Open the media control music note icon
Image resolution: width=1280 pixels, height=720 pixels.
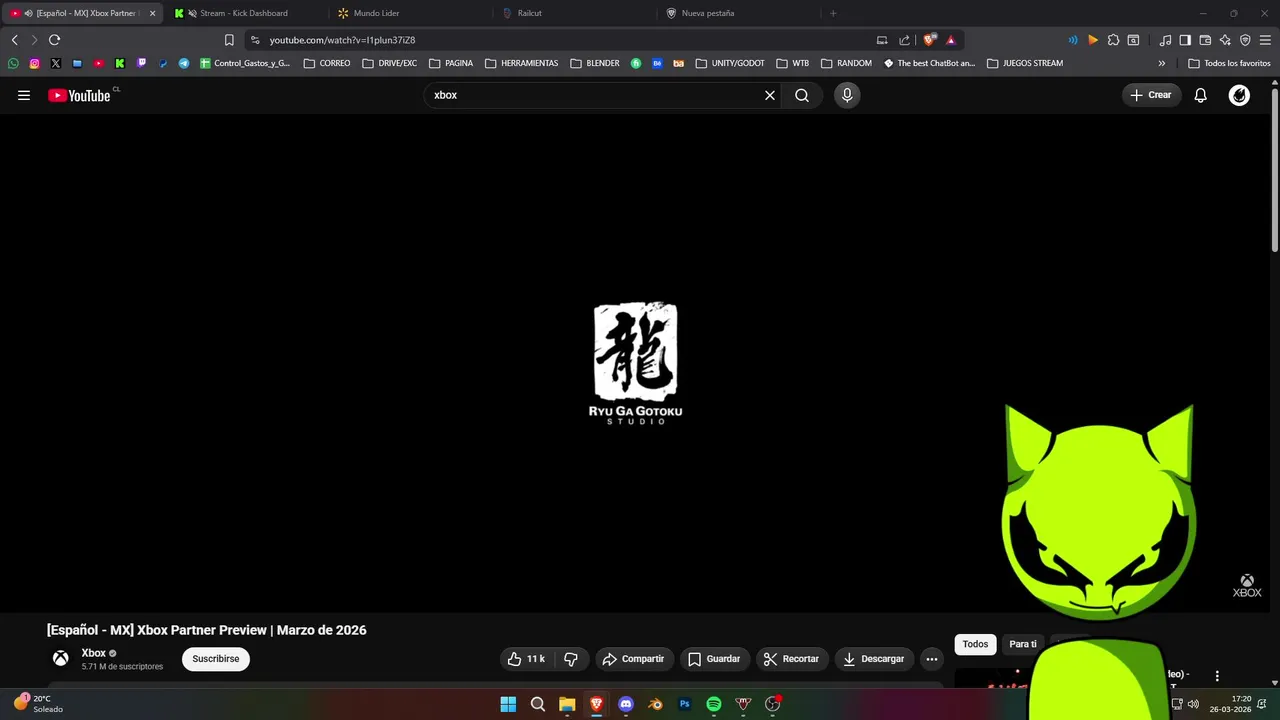coord(1165,40)
